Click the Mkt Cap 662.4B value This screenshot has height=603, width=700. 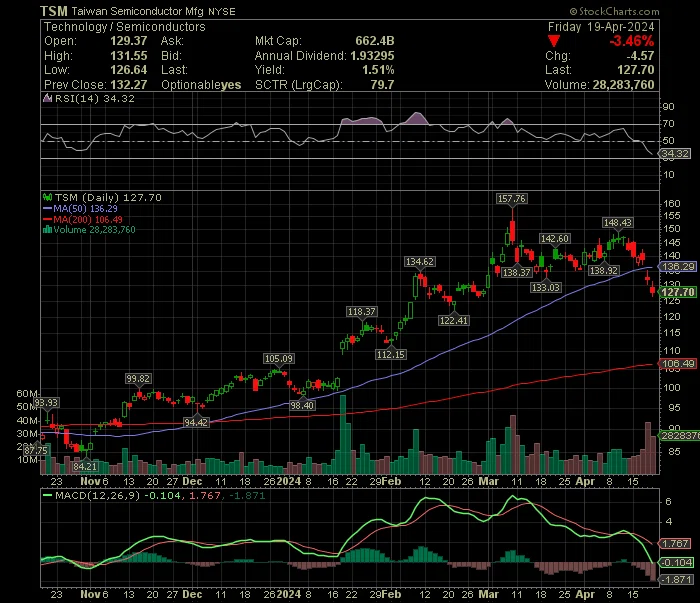375,41
